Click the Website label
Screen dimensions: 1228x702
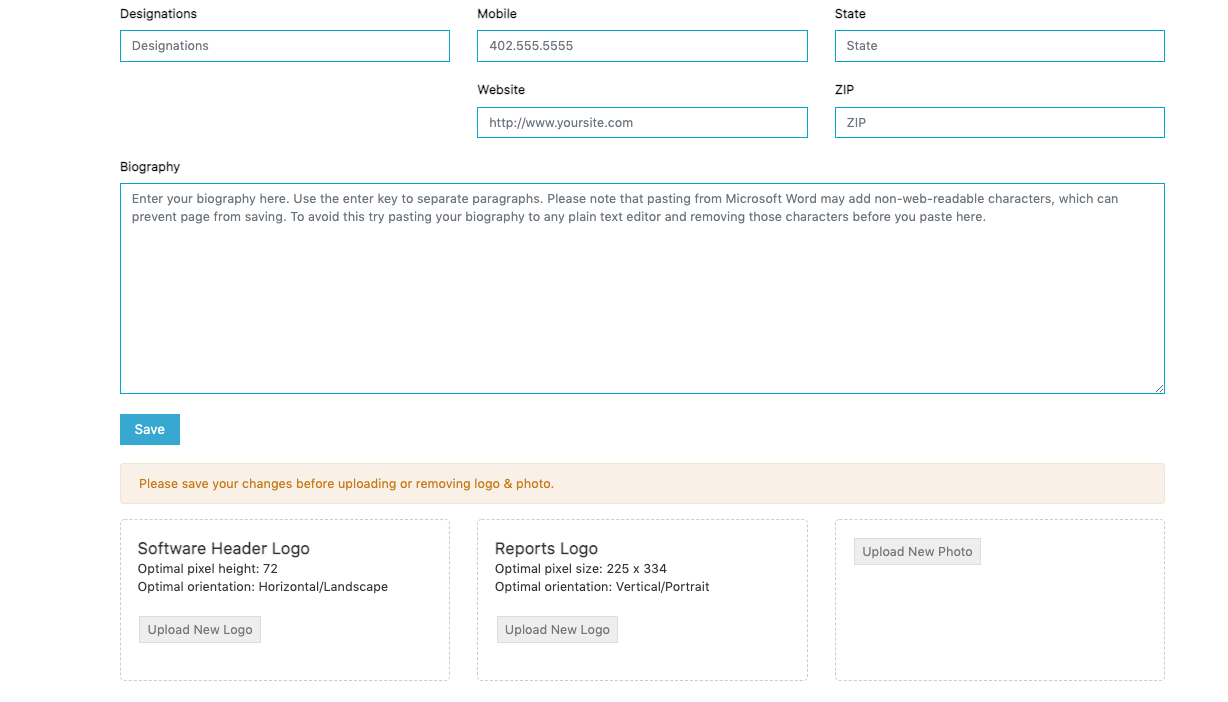(501, 90)
